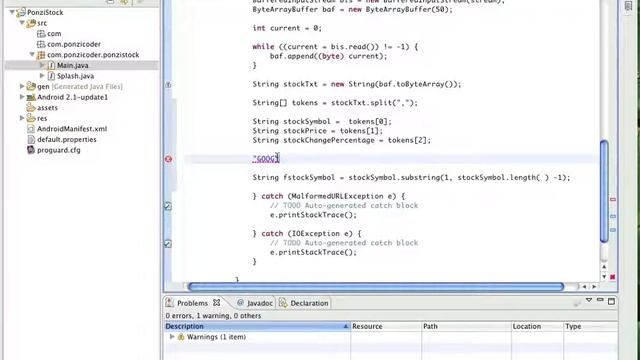Sort by the Resource column header

(x=386, y=326)
